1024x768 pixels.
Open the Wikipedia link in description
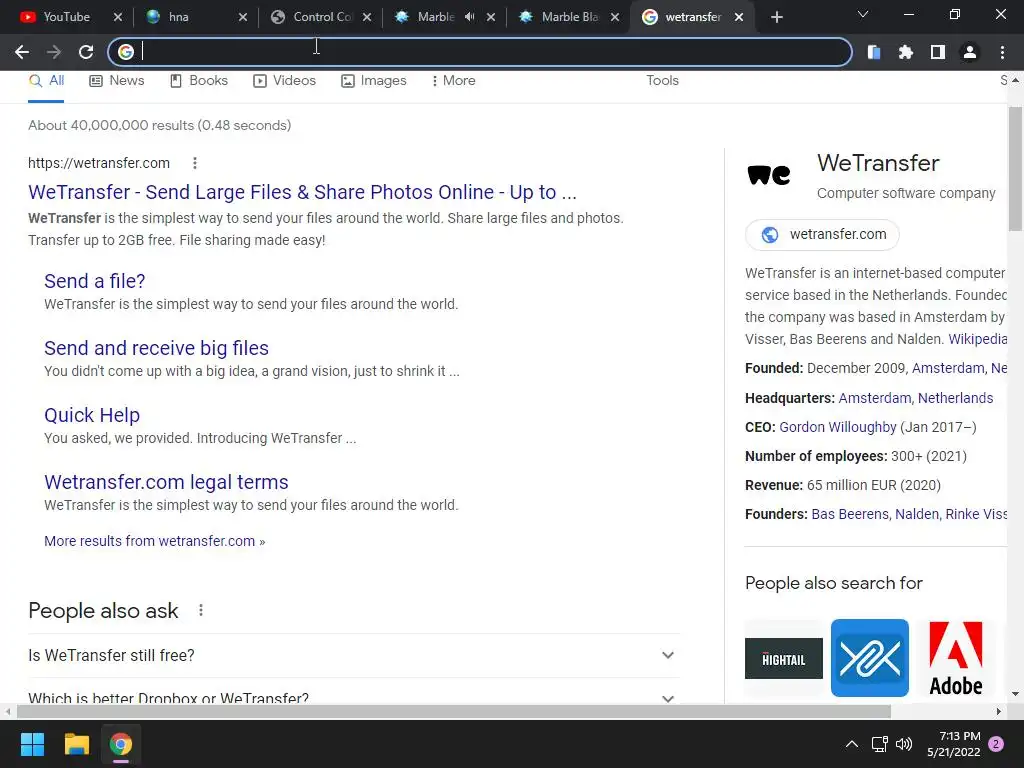977,339
